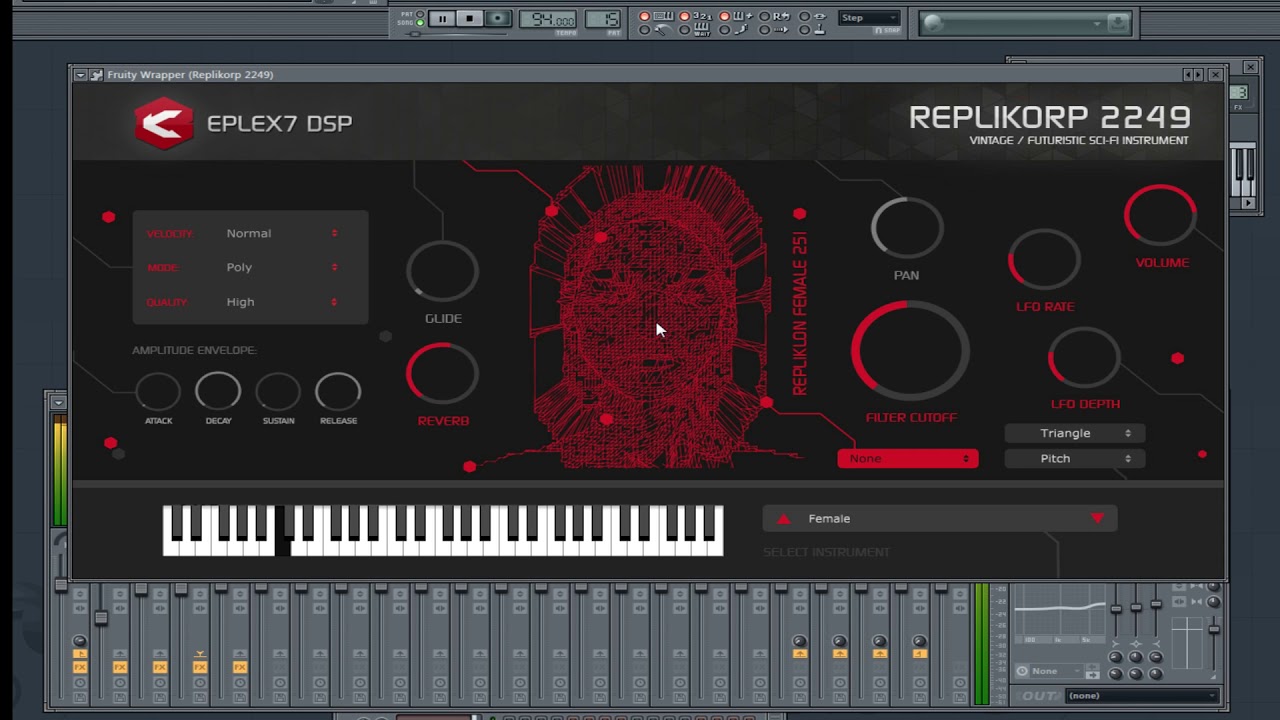Viewport: 1280px width, 720px height.
Task: Click the LFO Rate knob
Action: click(1044, 261)
